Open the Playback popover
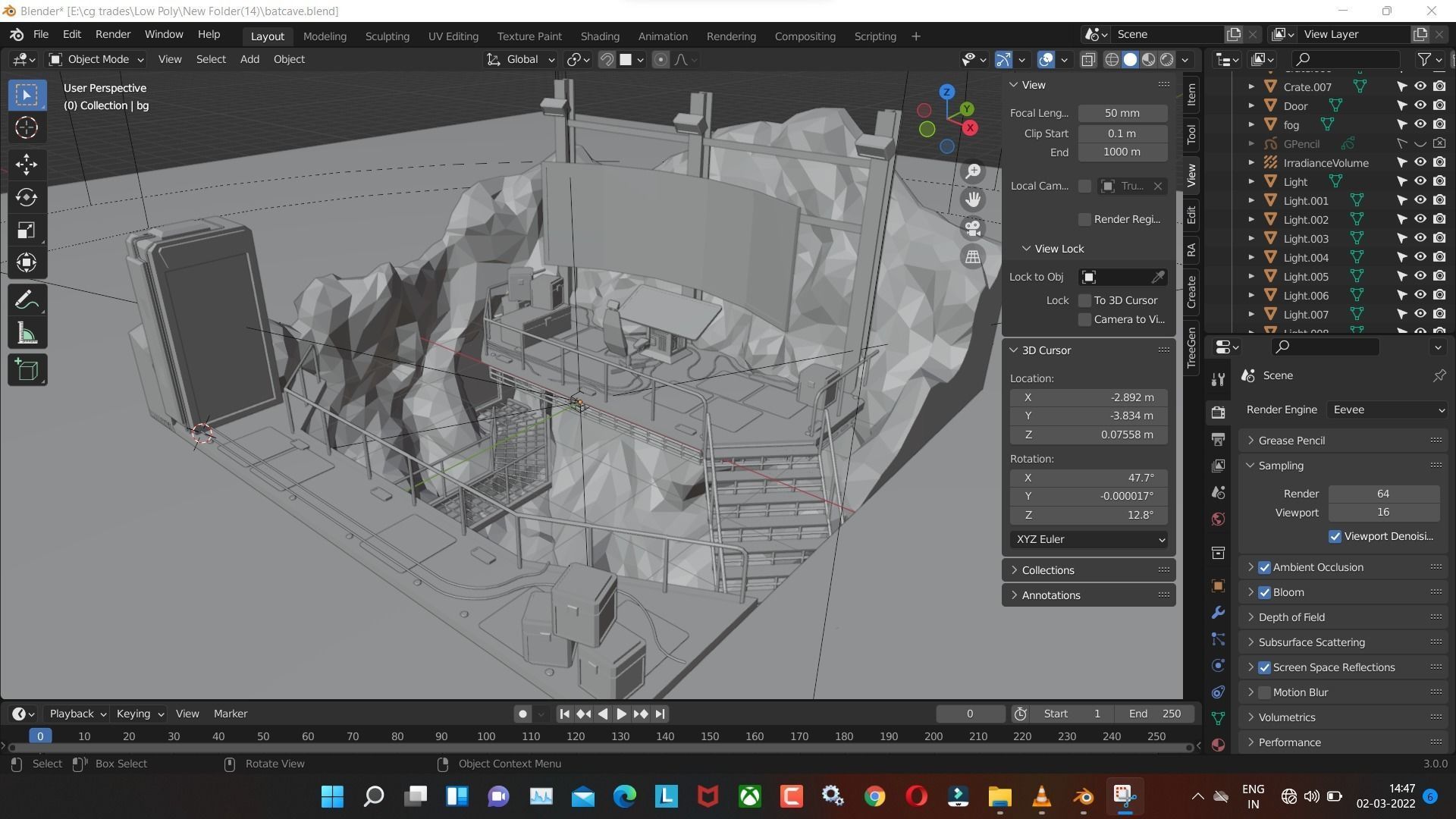 coord(77,714)
